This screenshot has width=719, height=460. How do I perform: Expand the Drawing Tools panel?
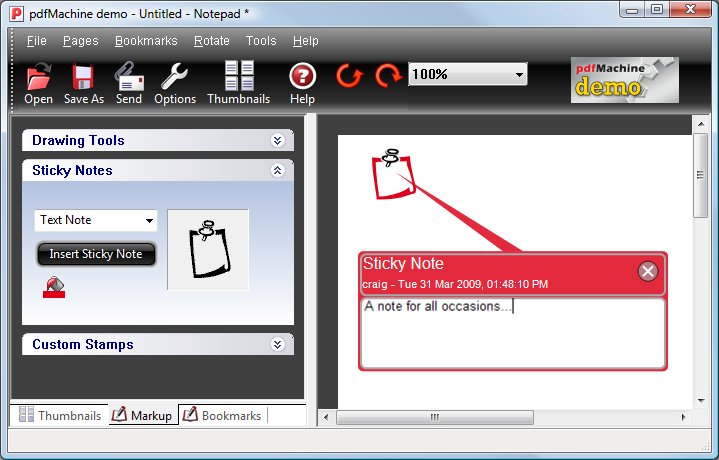point(277,141)
